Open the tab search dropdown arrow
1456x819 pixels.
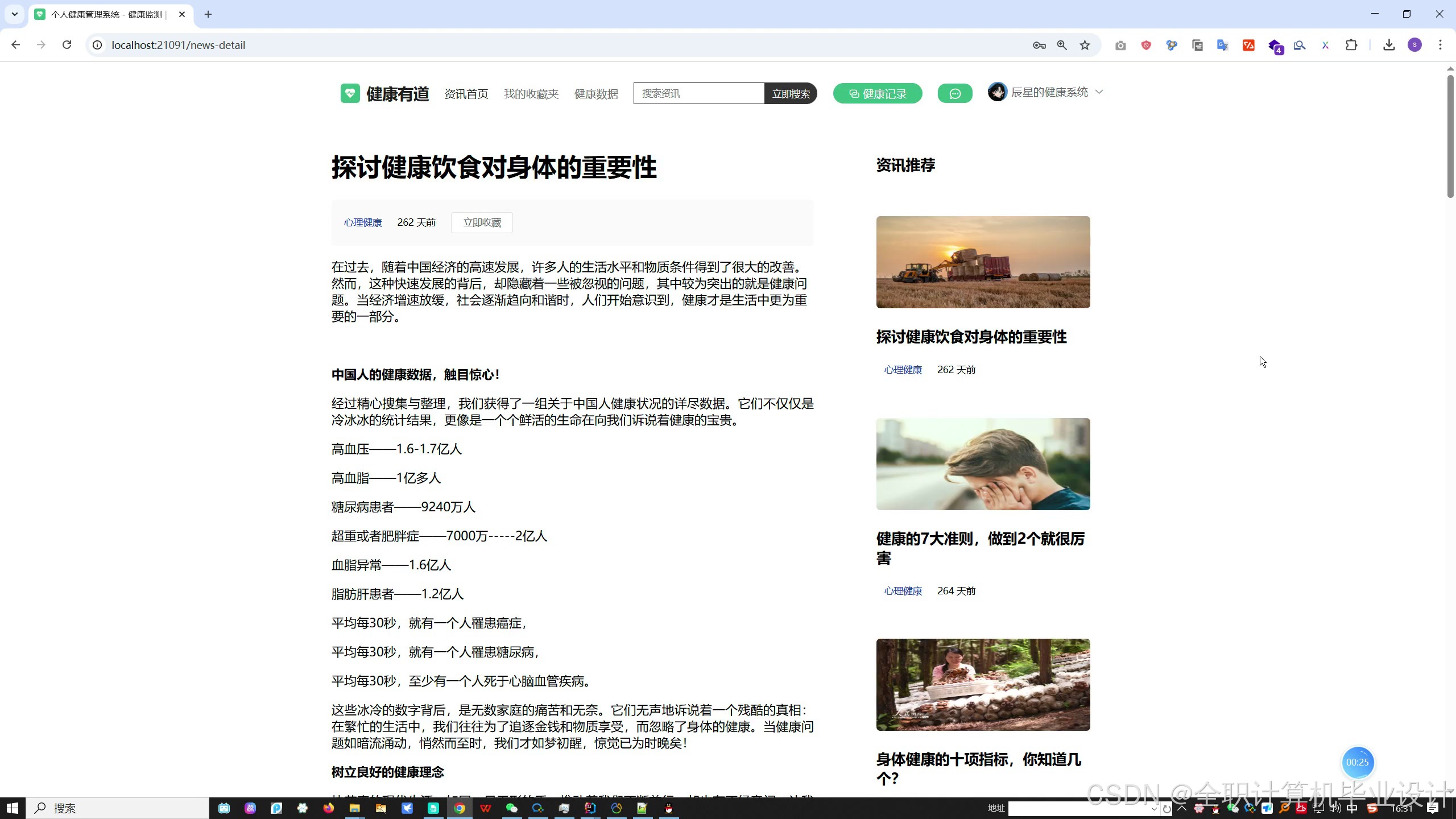pos(15,14)
